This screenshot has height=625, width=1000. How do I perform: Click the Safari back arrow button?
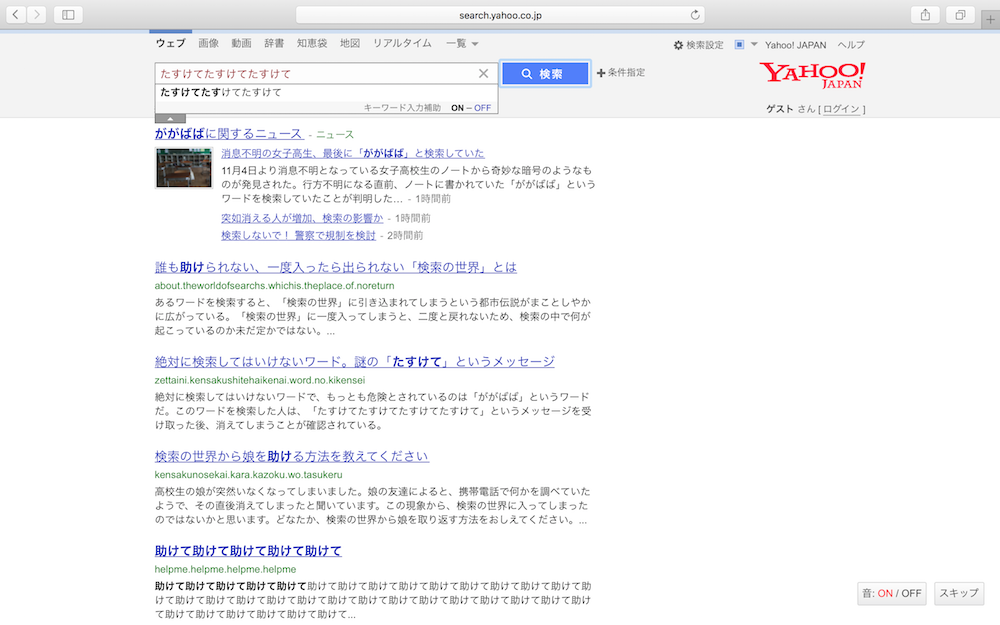click(x=15, y=15)
